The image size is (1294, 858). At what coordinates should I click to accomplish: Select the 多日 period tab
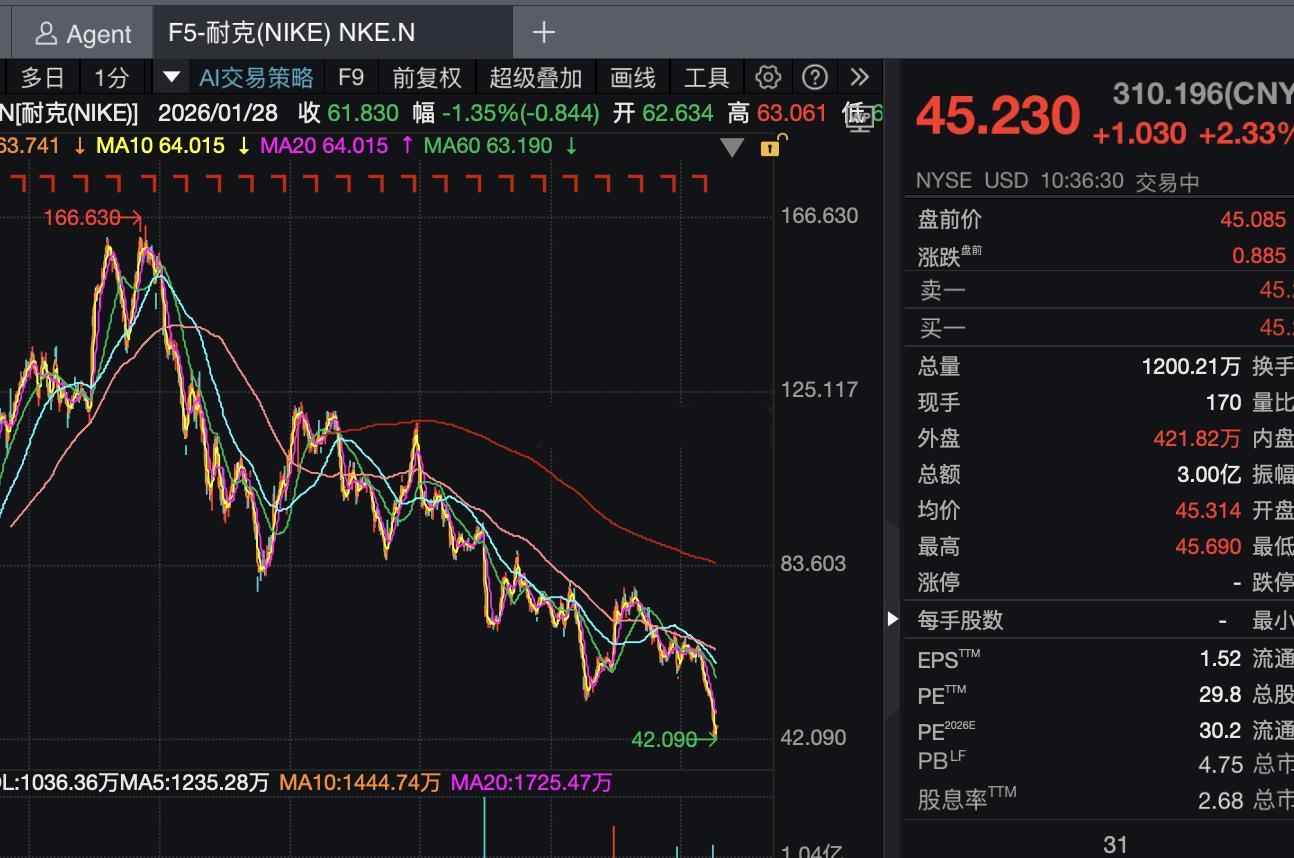pos(42,77)
